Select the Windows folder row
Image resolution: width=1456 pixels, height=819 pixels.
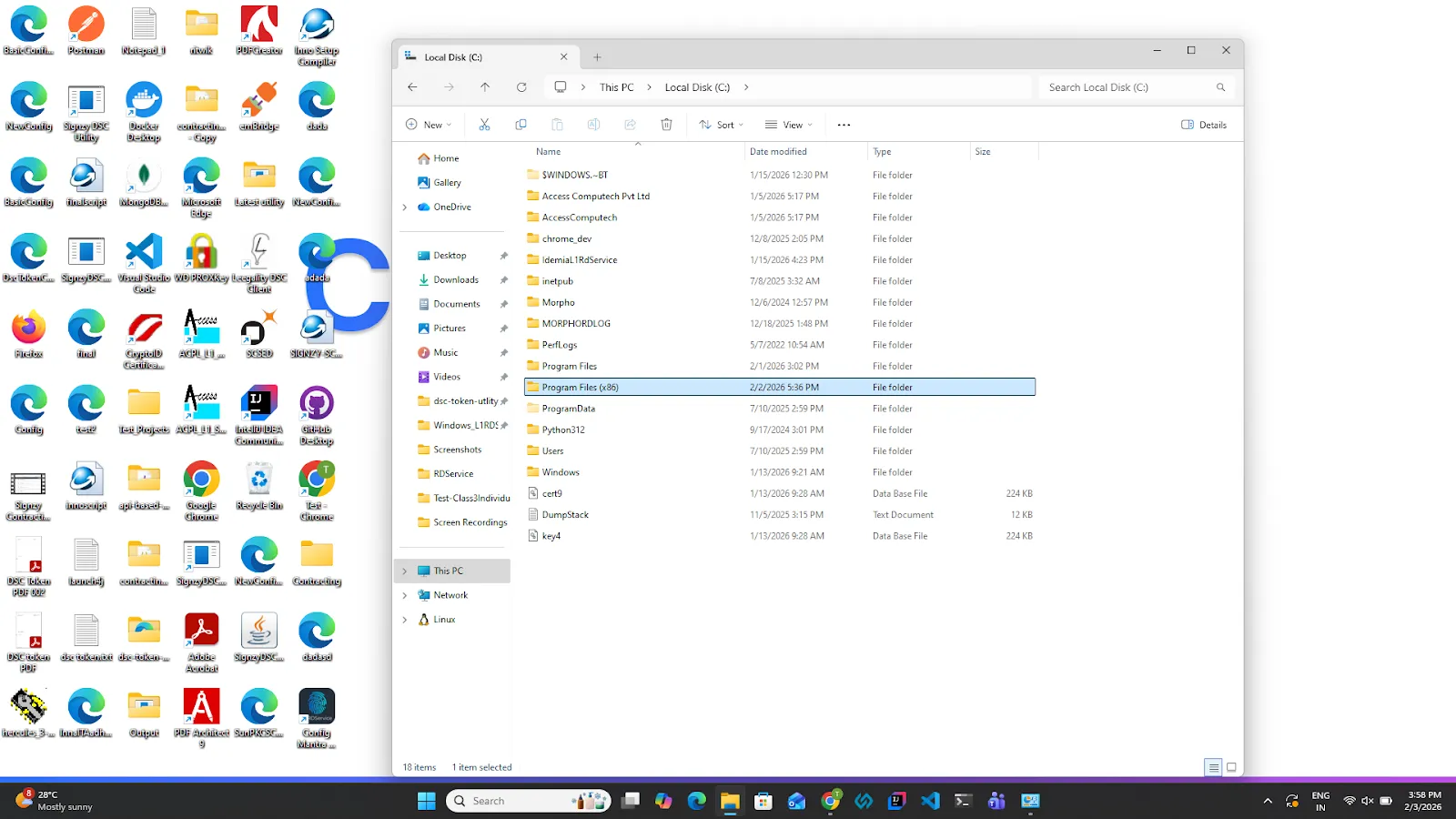(x=780, y=472)
